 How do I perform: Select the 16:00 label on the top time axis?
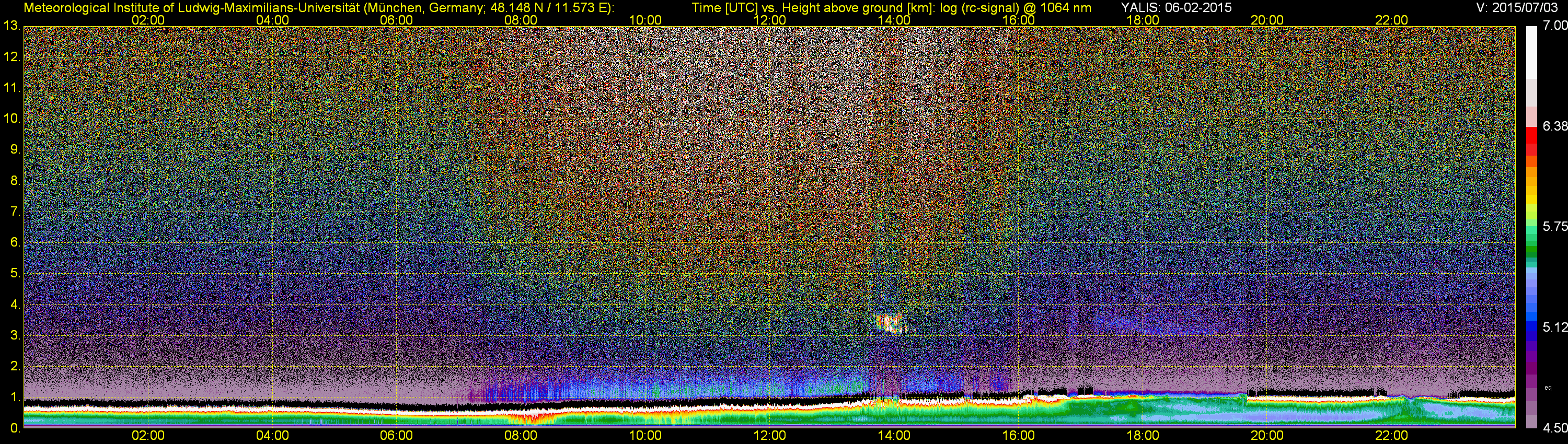tap(1018, 20)
